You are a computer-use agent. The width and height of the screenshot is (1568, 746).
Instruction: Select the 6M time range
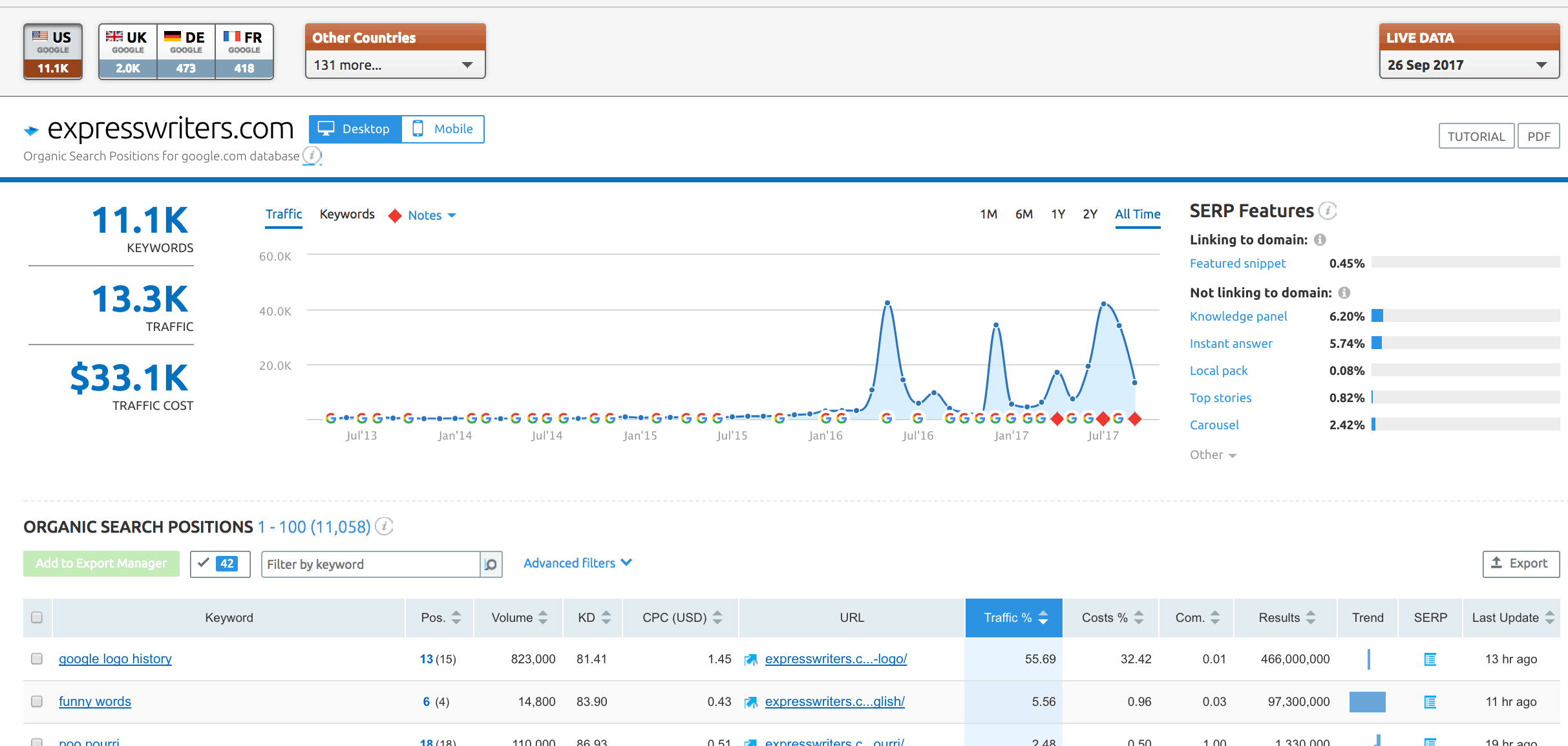point(1024,213)
